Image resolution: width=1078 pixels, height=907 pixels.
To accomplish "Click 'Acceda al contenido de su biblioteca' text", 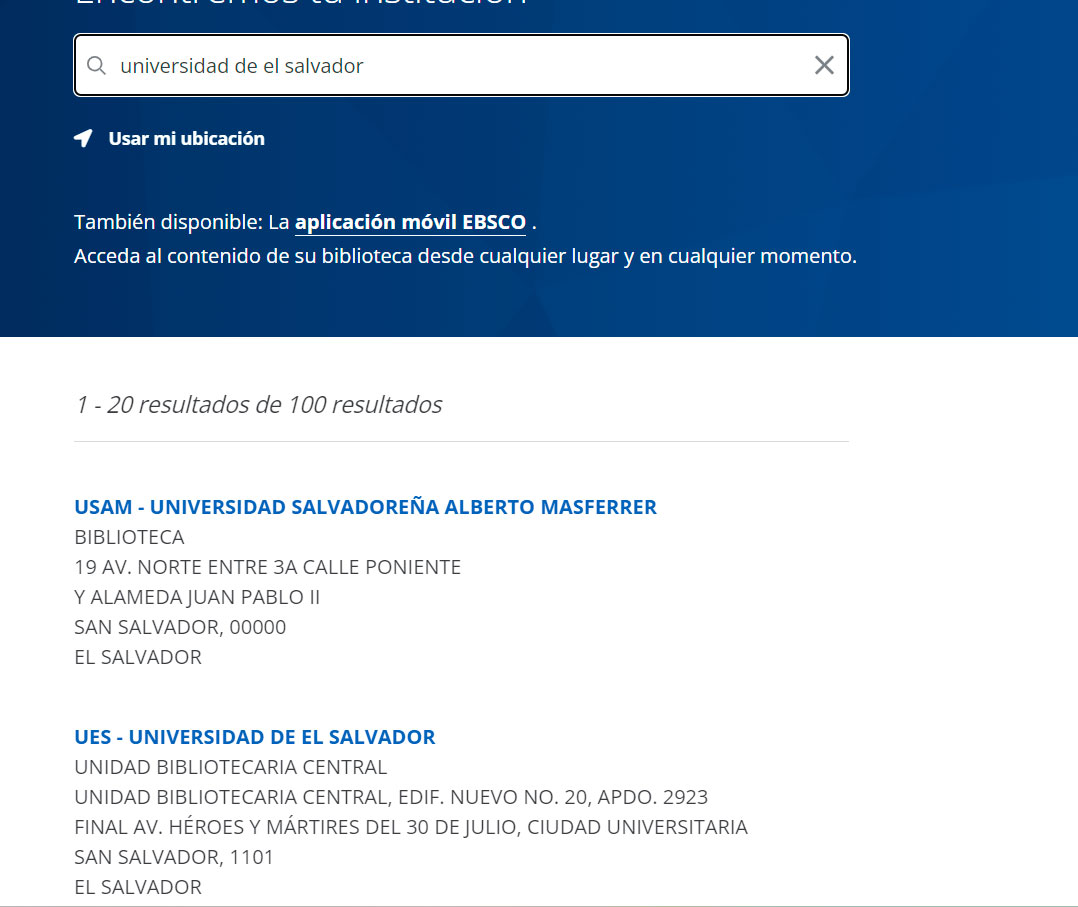I will pyautogui.click(x=465, y=256).
